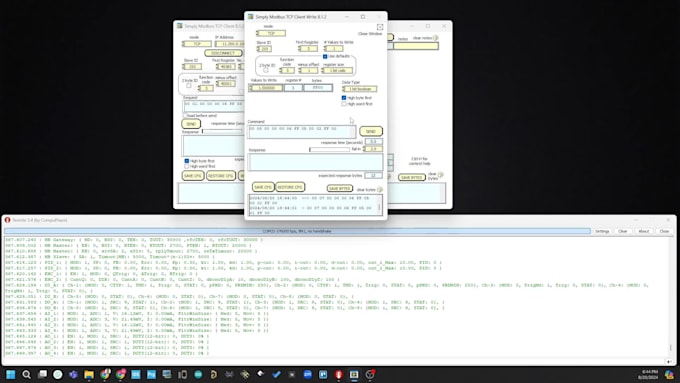Open the Windows Start menu
680x383 pixels.
pos(10,374)
